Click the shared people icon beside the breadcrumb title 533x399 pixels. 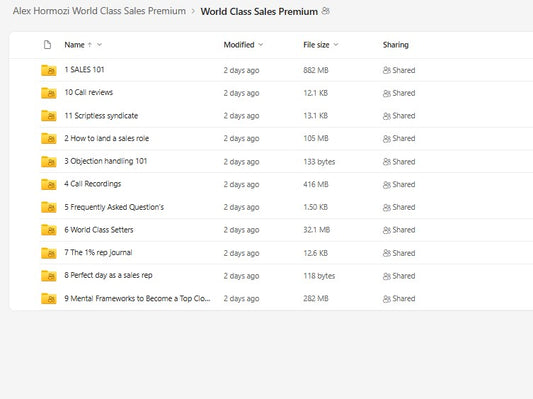pyautogui.click(x=326, y=11)
